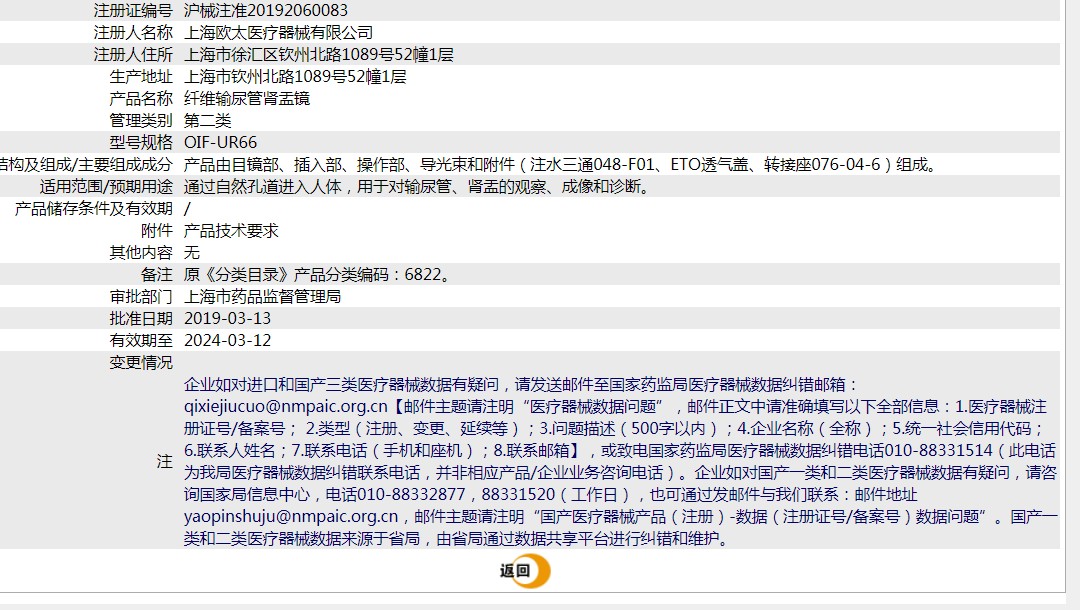The width and height of the screenshot is (1080, 610).
Task: Select model spec OIF-UR66
Action: [x=220, y=143]
